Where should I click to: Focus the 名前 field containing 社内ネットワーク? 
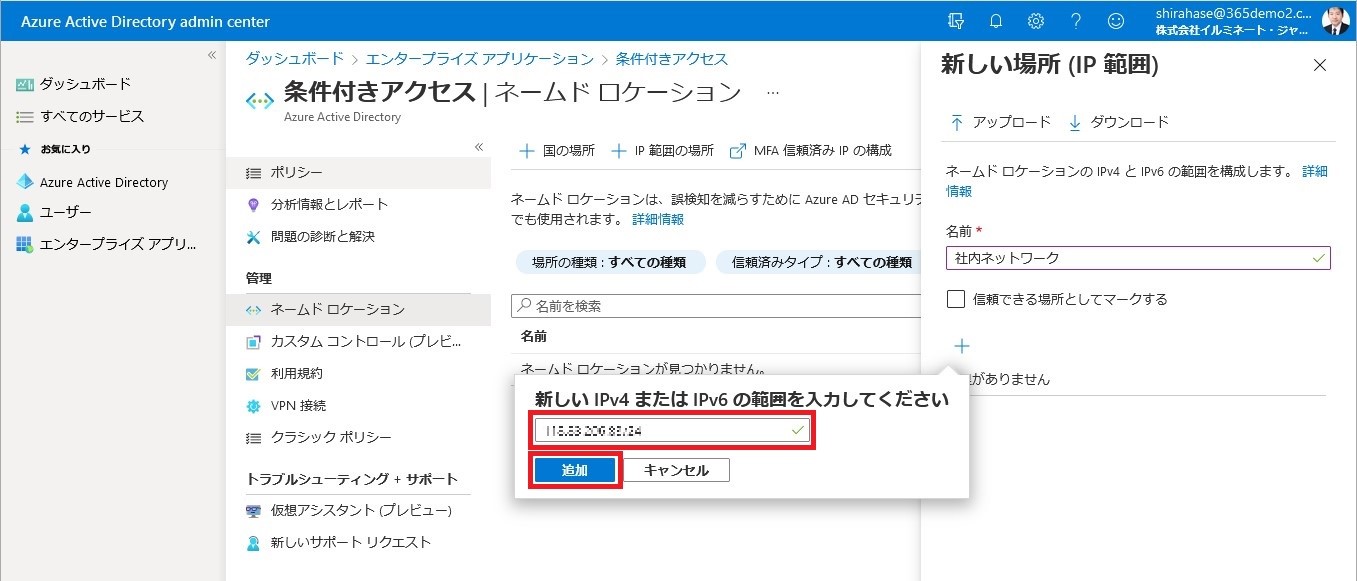click(x=1138, y=258)
